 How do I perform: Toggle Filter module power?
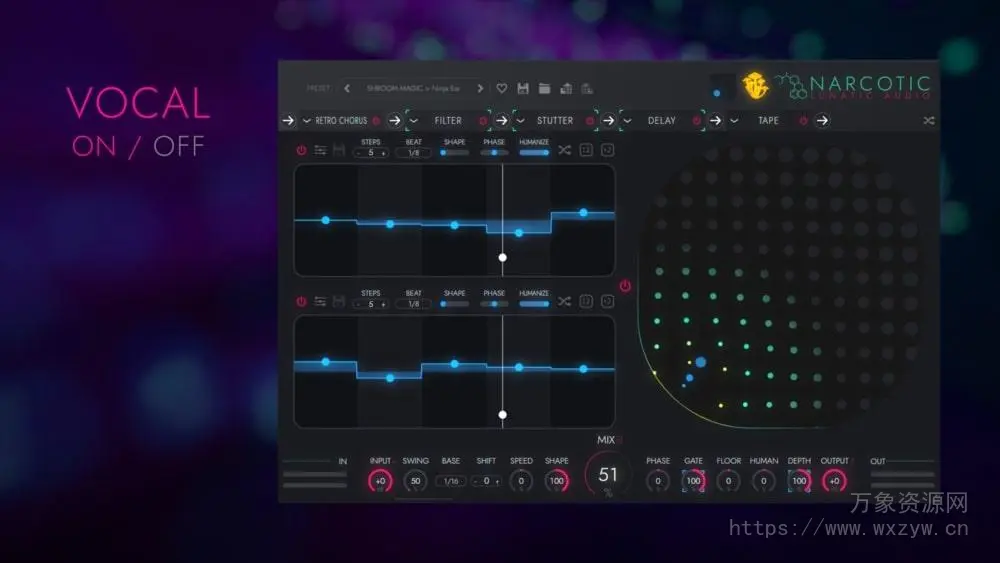483,121
